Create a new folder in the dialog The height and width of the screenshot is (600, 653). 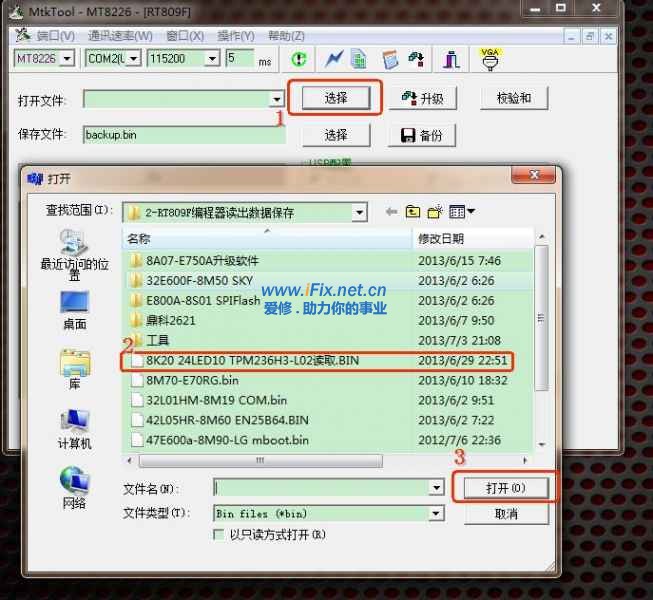pyautogui.click(x=435, y=212)
